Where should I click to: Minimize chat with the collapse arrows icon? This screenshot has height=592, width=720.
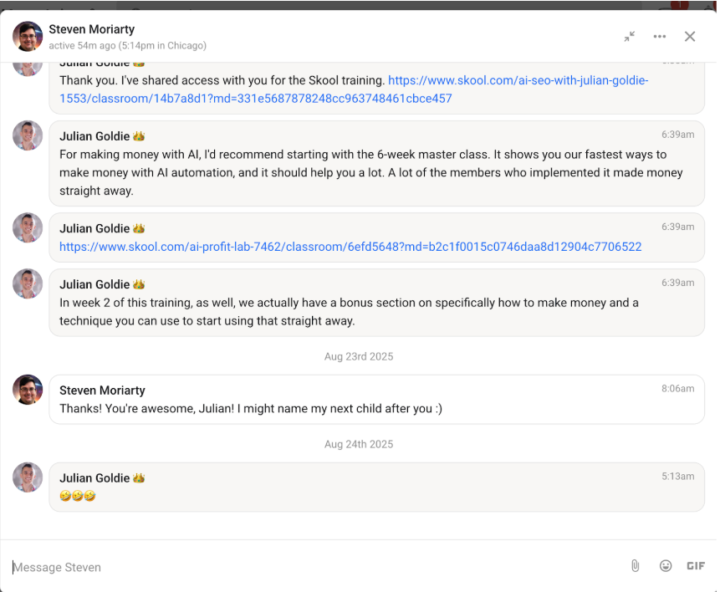(x=629, y=36)
